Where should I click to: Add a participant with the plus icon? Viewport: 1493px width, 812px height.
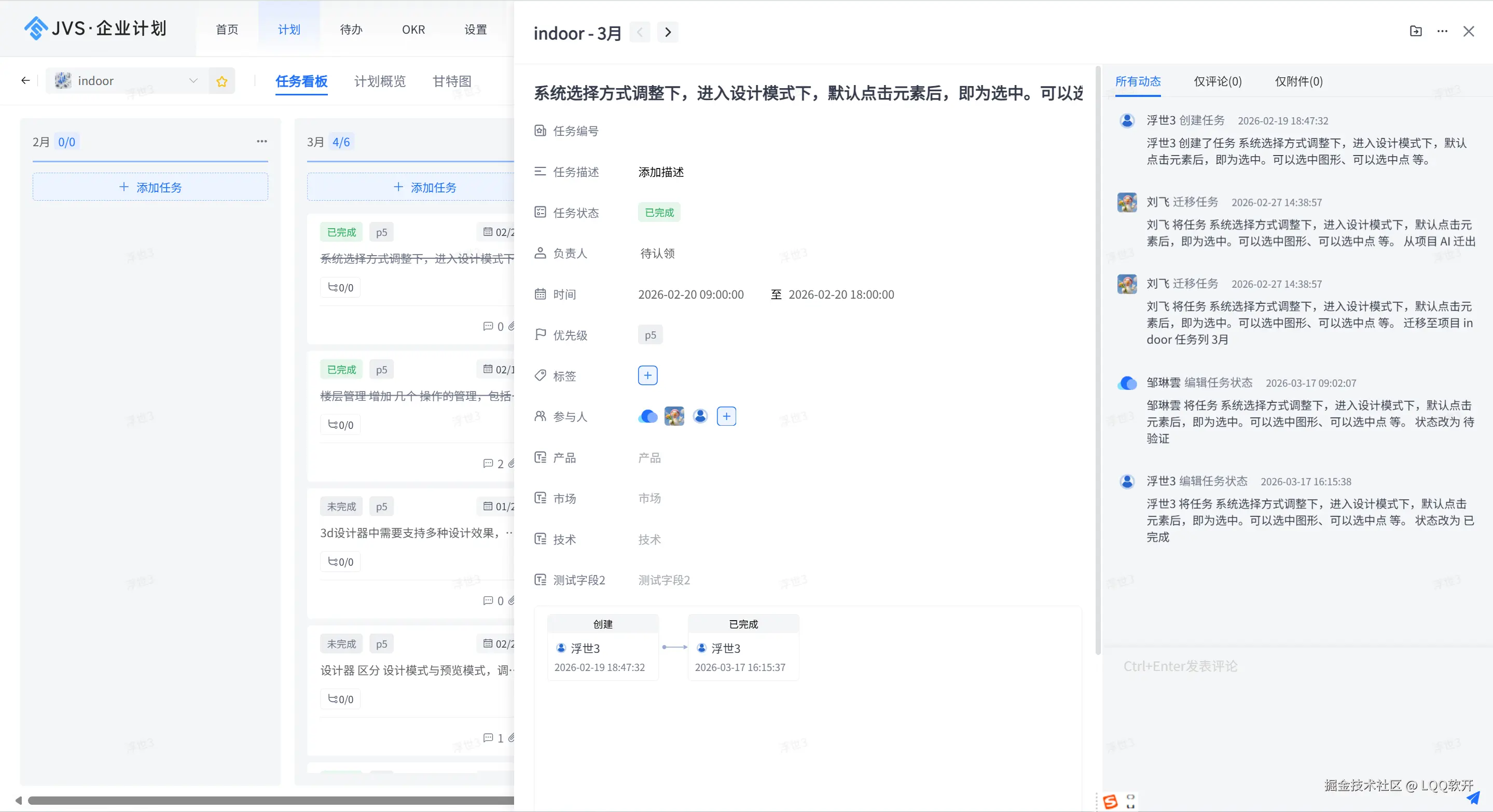coord(726,416)
